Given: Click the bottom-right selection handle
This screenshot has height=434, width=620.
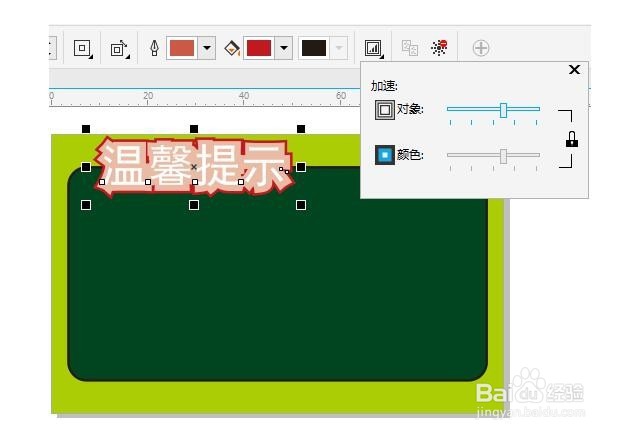Looking at the screenshot, I should (x=301, y=205).
